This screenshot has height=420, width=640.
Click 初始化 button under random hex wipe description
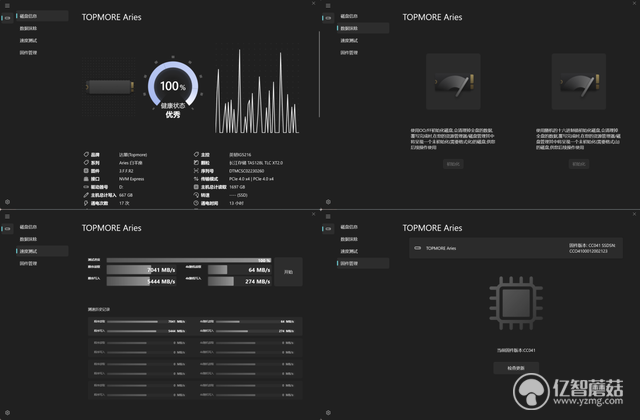click(x=579, y=164)
